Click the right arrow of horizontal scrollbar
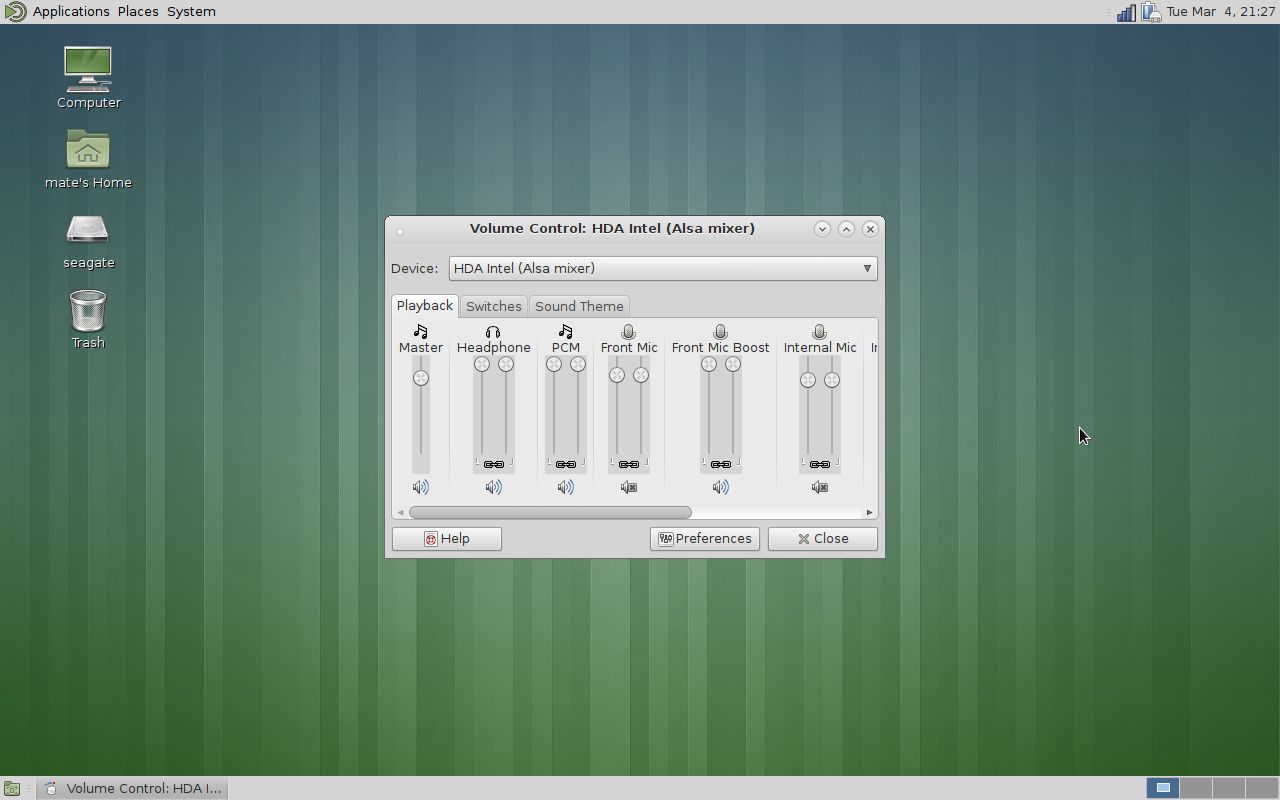This screenshot has height=800, width=1280. pos(869,512)
